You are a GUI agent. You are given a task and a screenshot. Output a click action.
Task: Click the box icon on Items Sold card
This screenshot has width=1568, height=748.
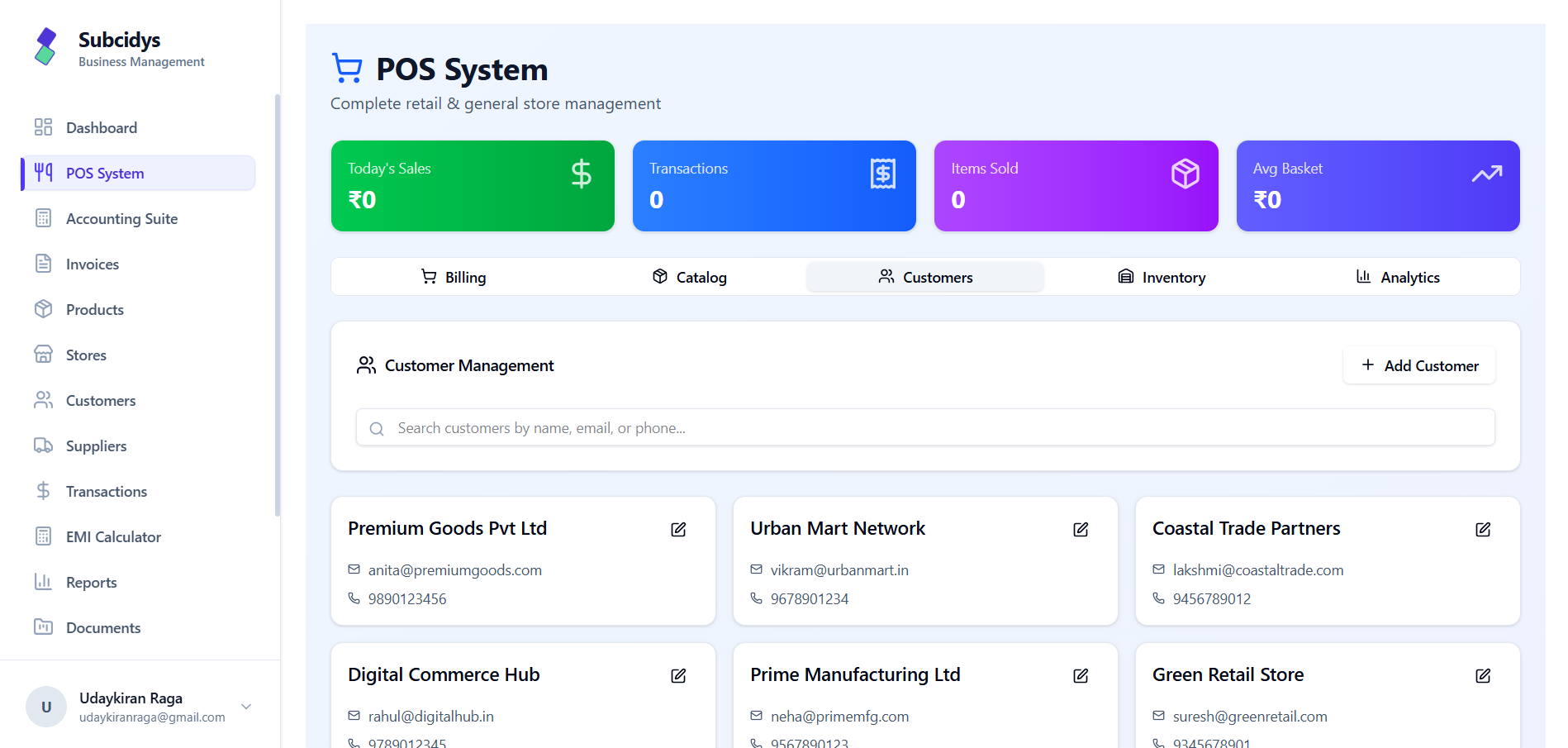coord(1186,174)
